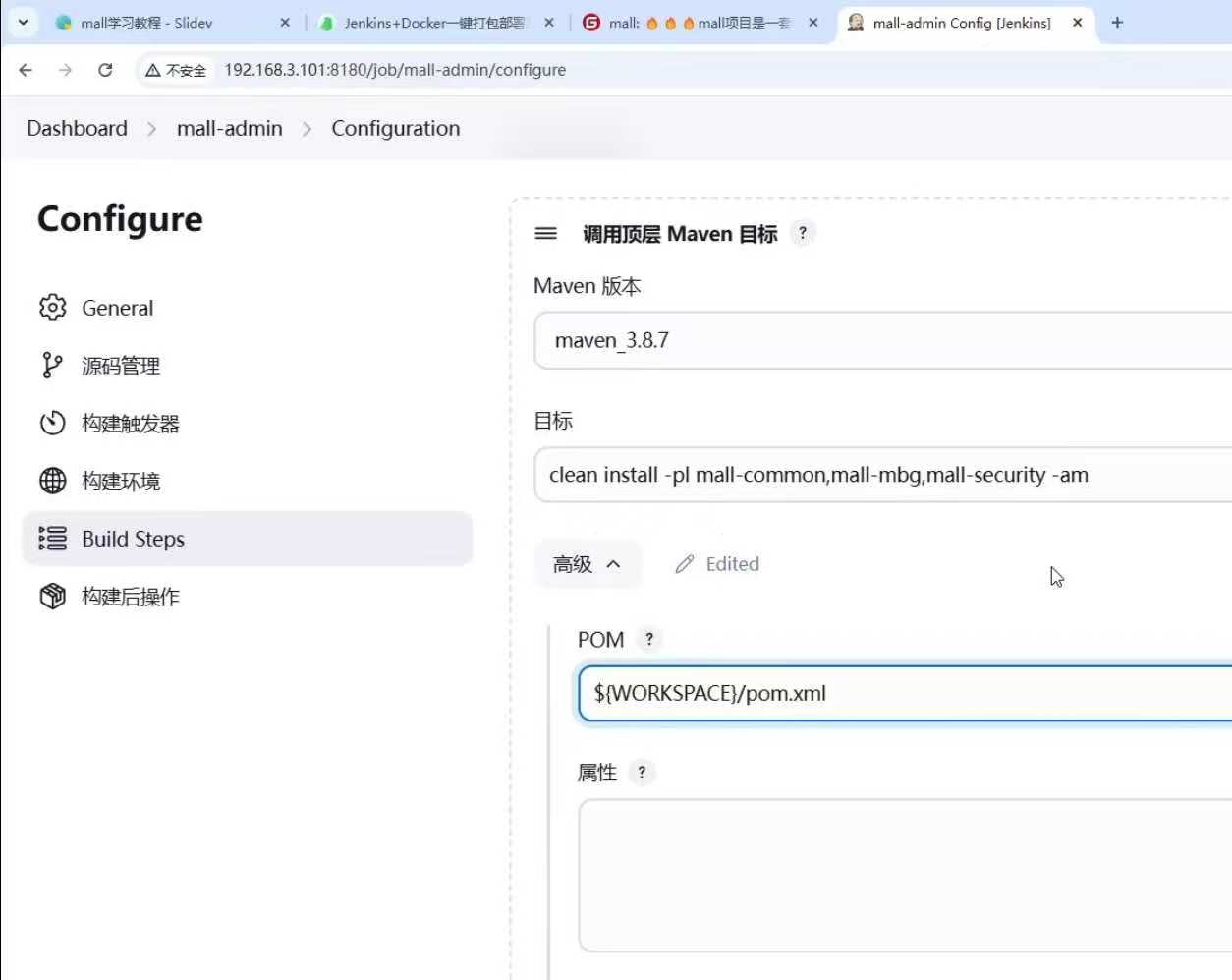Go to the 构建后操作 section
Viewport: 1232px width, 980px height.
[247, 596]
